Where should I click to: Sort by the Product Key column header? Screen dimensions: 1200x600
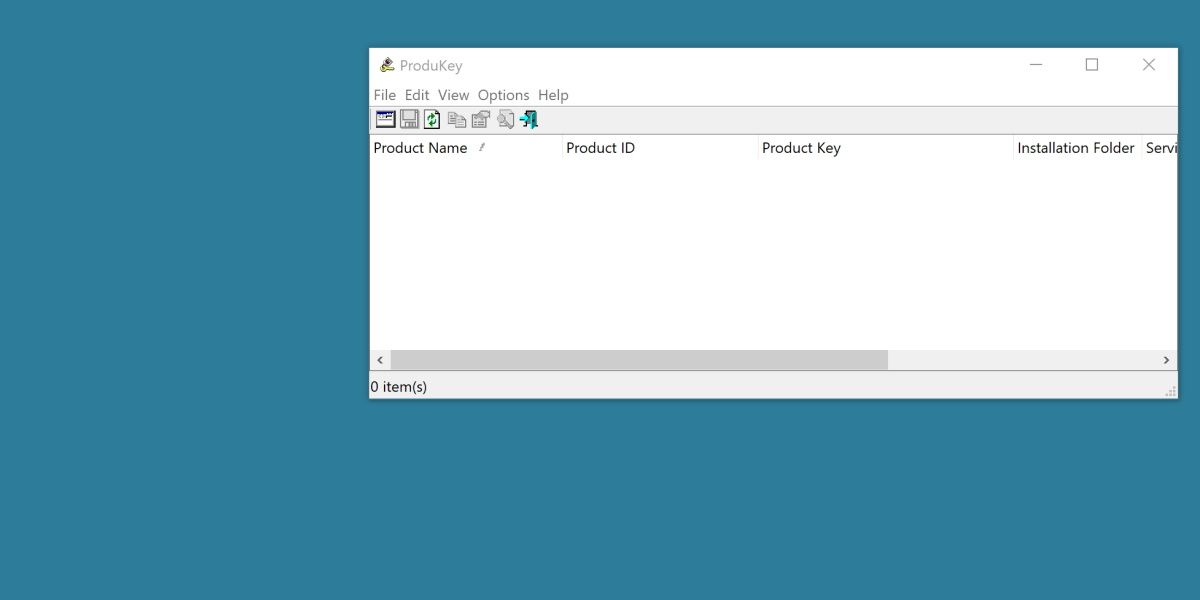click(x=886, y=148)
